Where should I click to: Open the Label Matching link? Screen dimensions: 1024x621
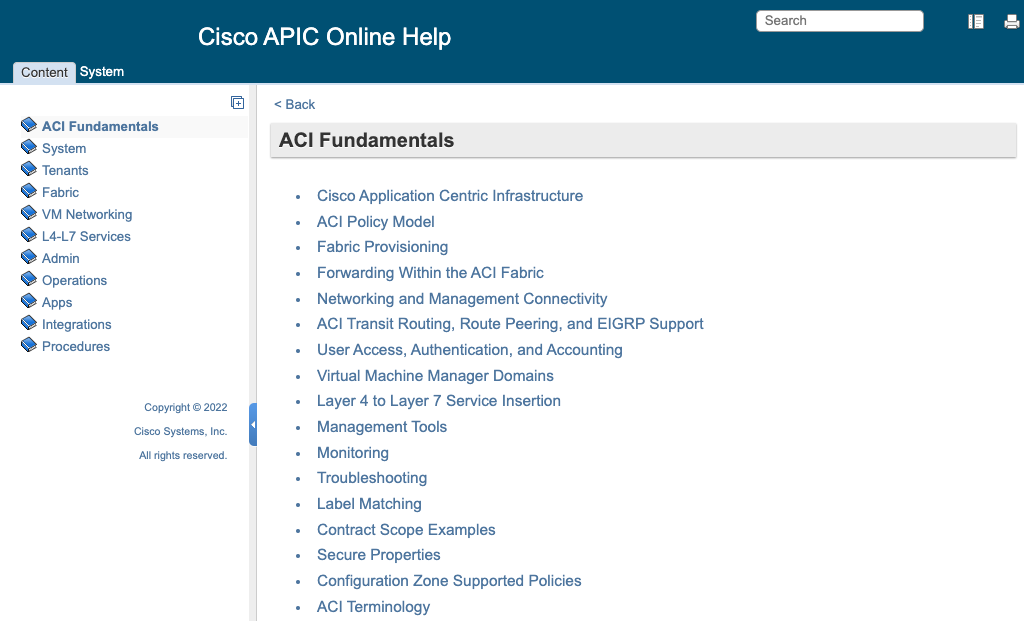pos(369,504)
